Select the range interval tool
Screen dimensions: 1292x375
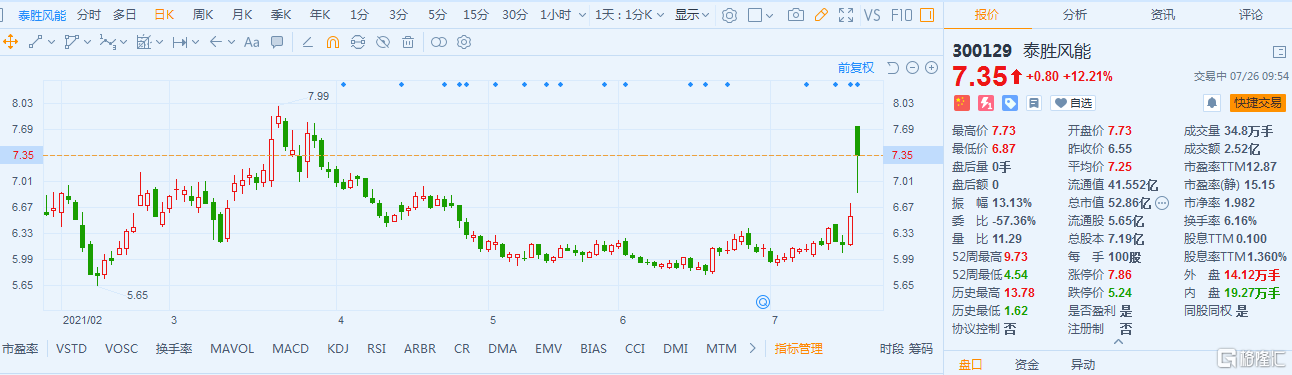180,42
